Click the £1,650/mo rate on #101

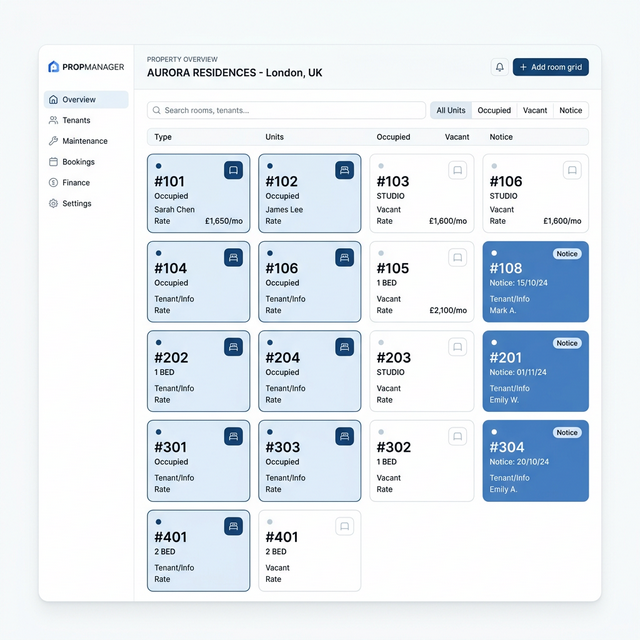coord(224,221)
